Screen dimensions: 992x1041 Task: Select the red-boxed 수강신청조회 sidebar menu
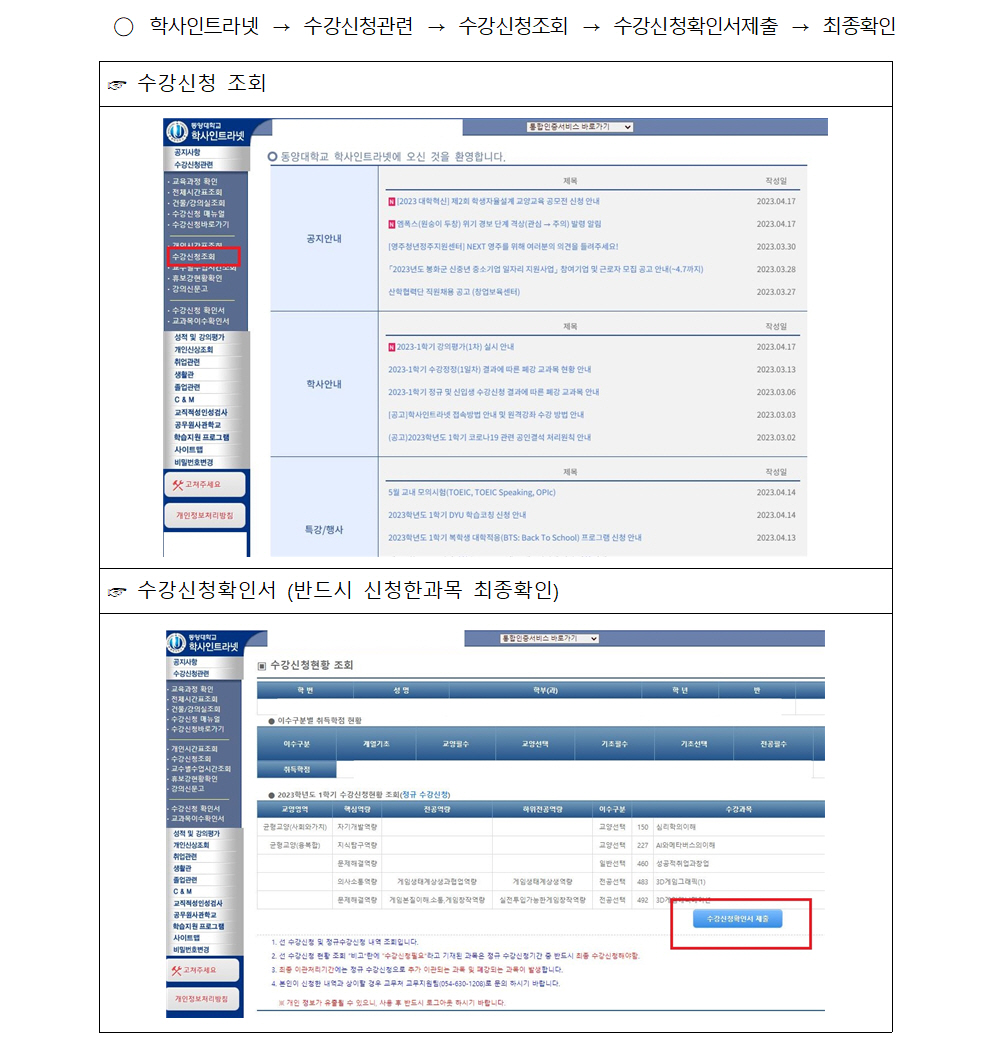pyautogui.click(x=196, y=257)
